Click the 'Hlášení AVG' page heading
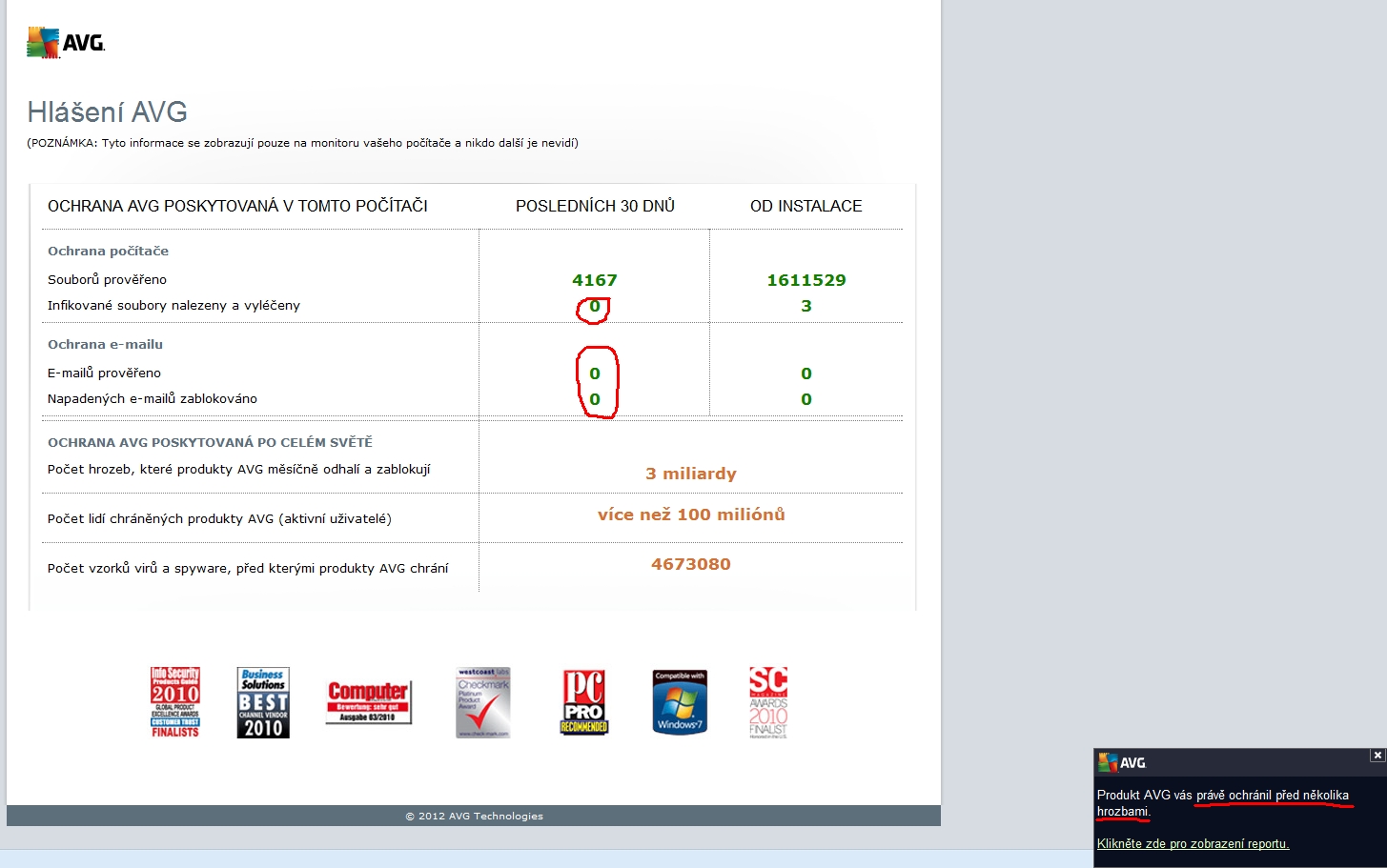Viewport: 1387px width, 868px height. click(107, 112)
